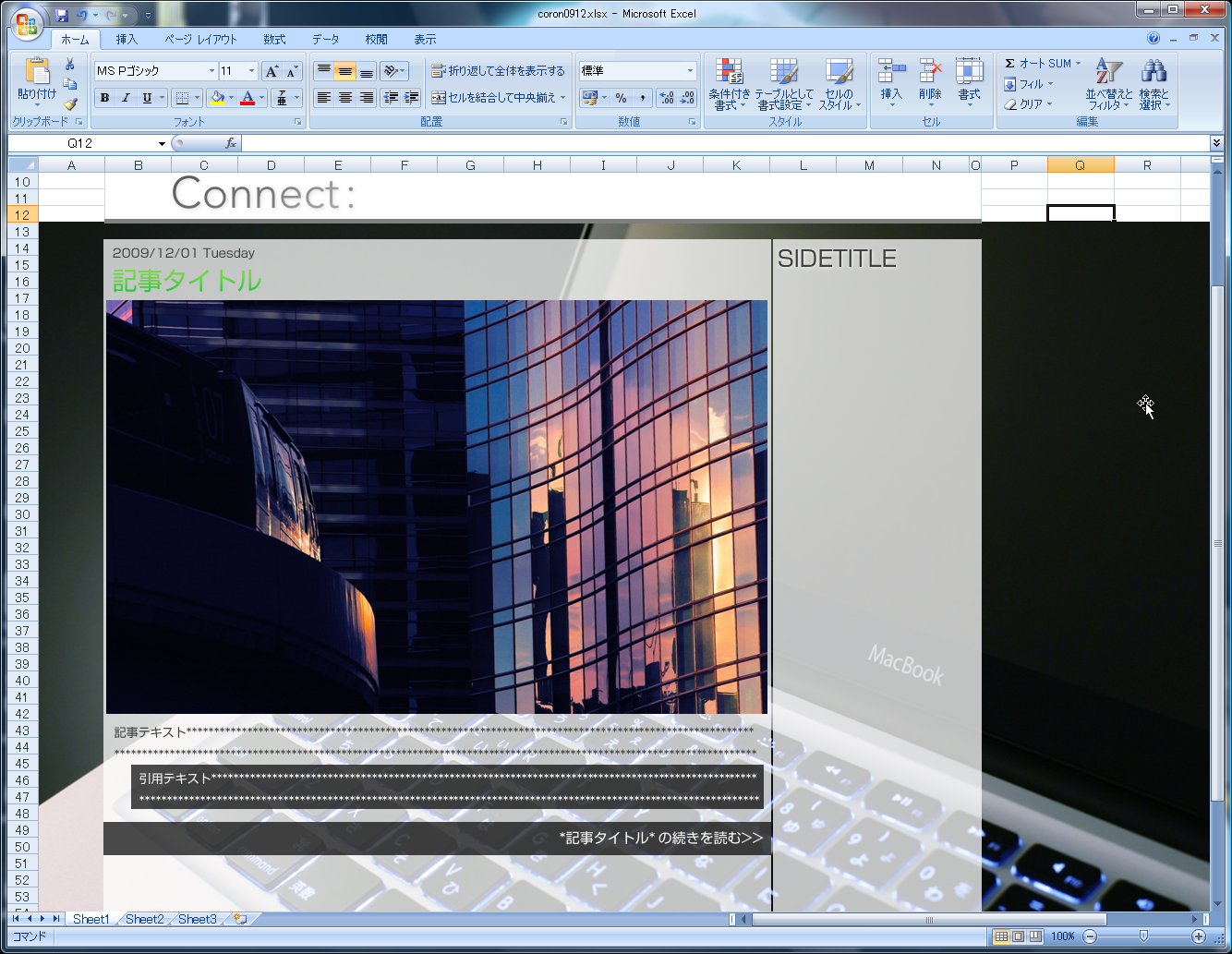1232x954 pixels.
Task: Switch to the Sheet2 worksheet tab
Action: click(144, 919)
